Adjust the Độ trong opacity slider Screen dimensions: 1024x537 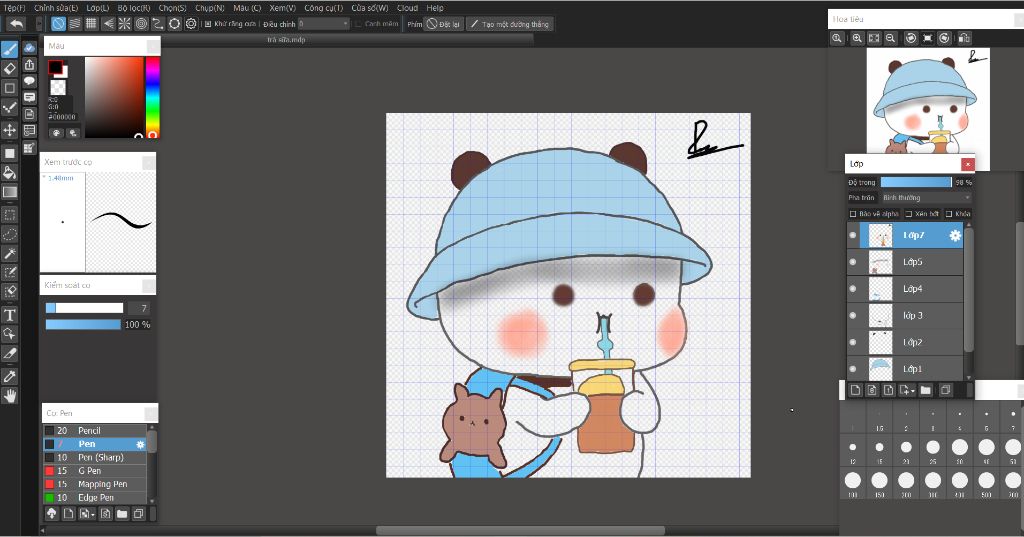pos(916,182)
